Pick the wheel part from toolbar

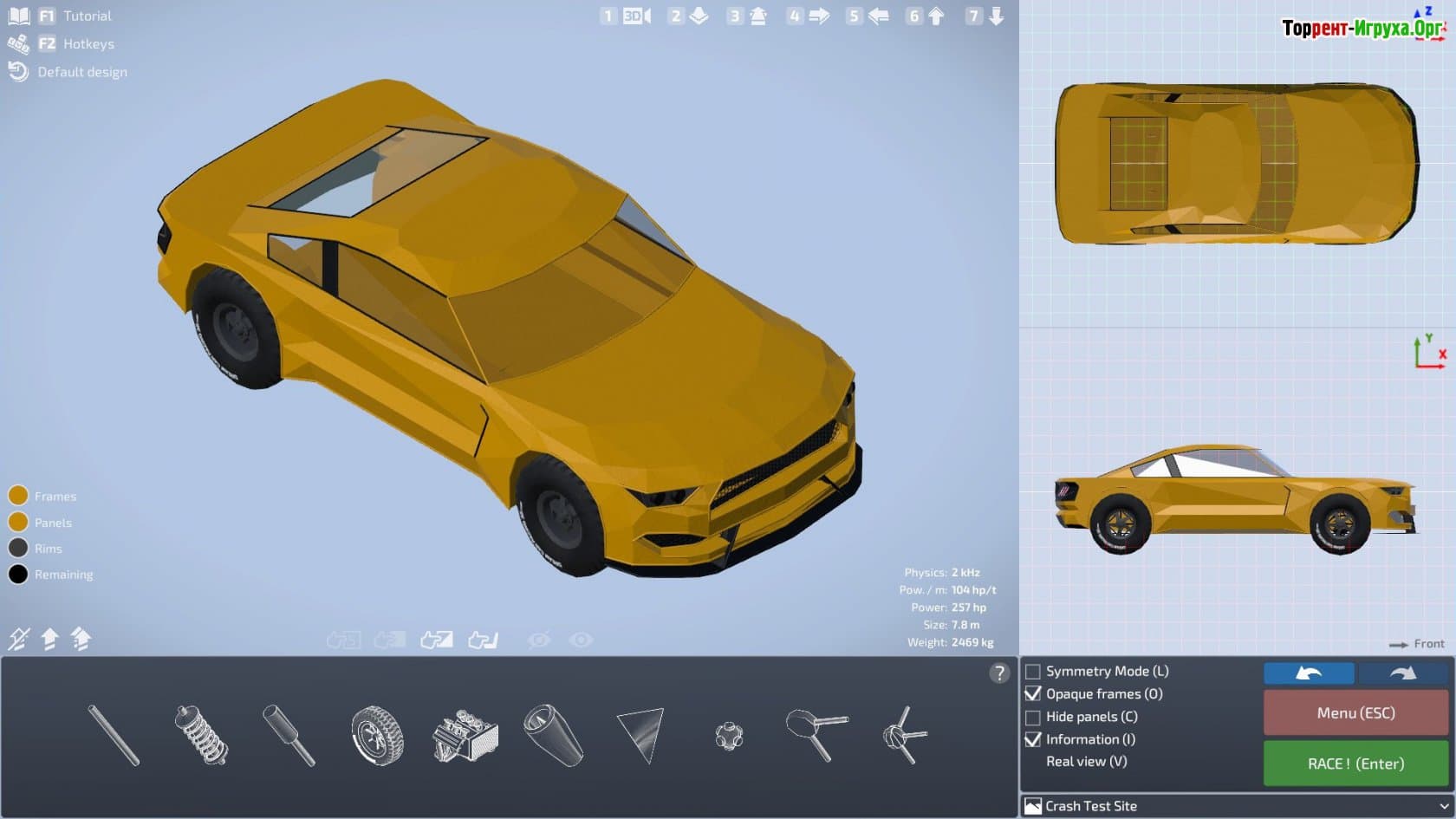tap(377, 735)
